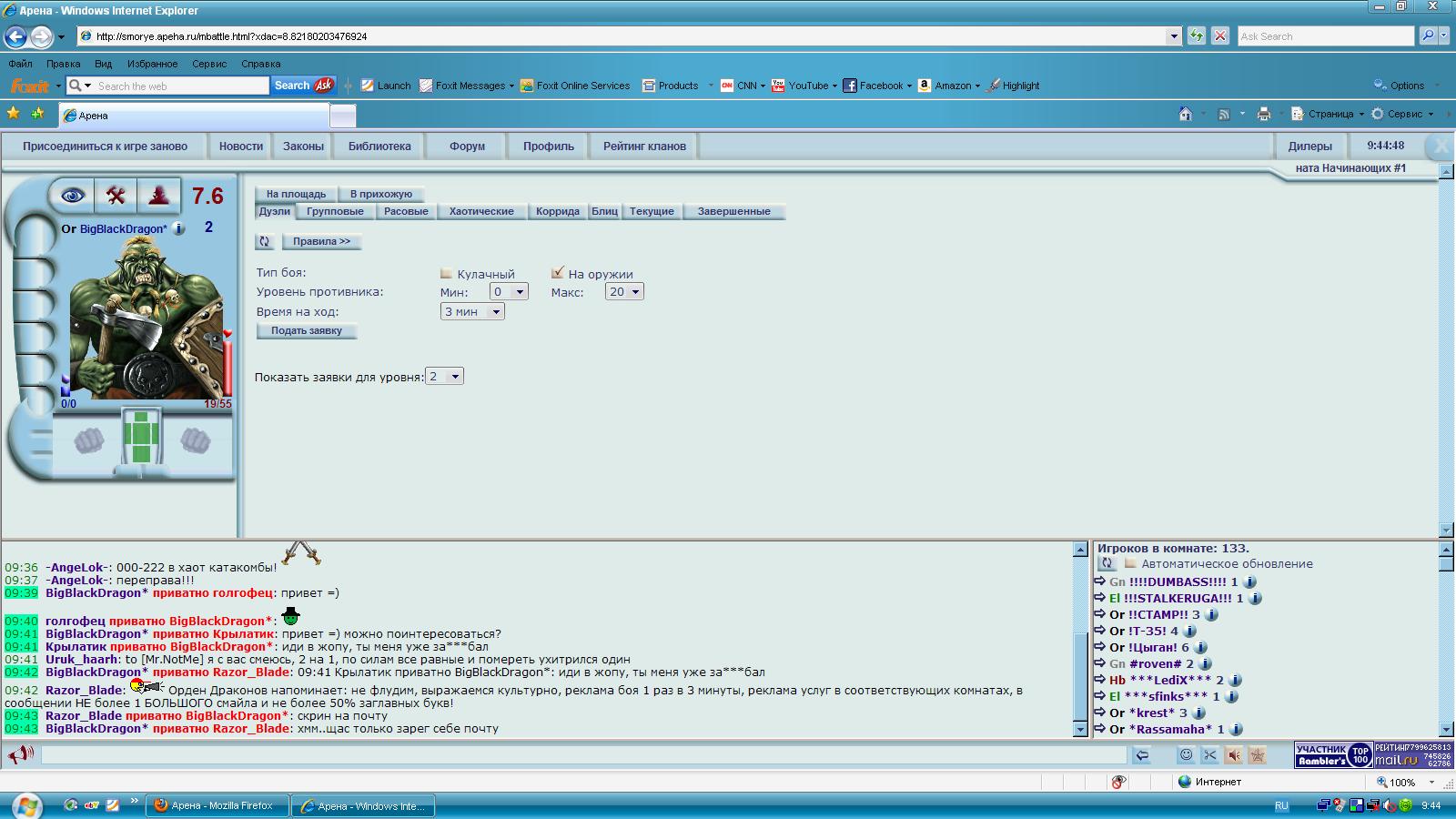Click Подать заявку button
The image size is (1456, 819).
click(307, 331)
